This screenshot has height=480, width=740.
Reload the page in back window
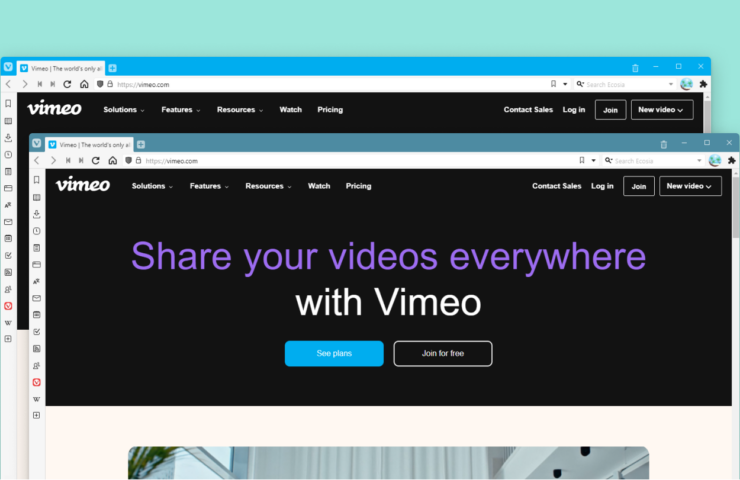click(x=67, y=84)
